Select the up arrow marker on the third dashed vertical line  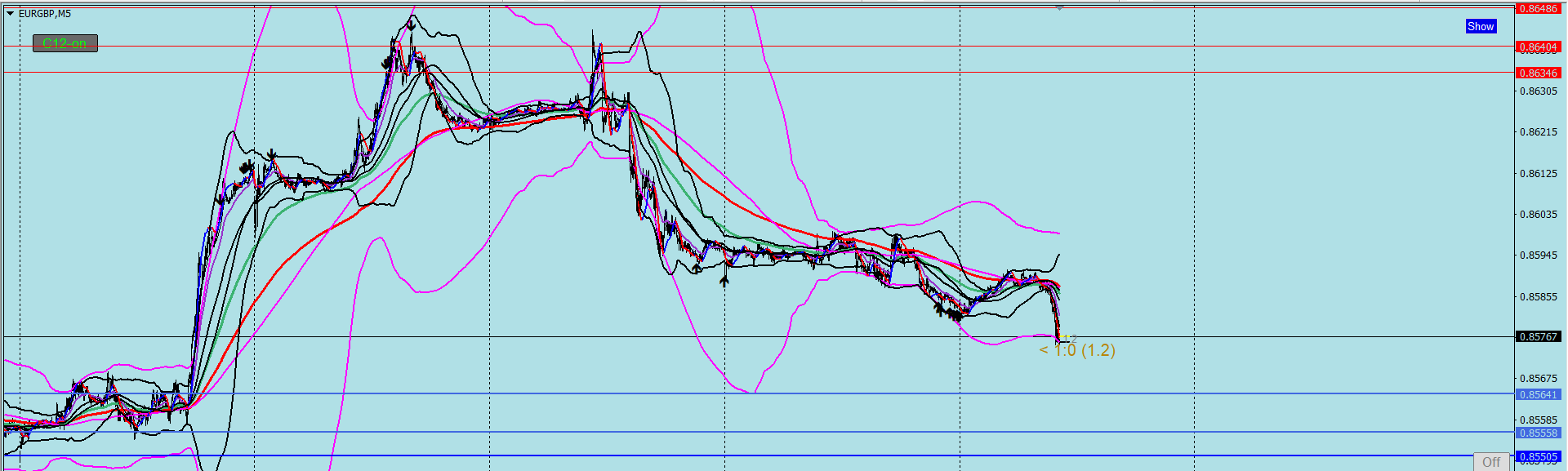724,281
